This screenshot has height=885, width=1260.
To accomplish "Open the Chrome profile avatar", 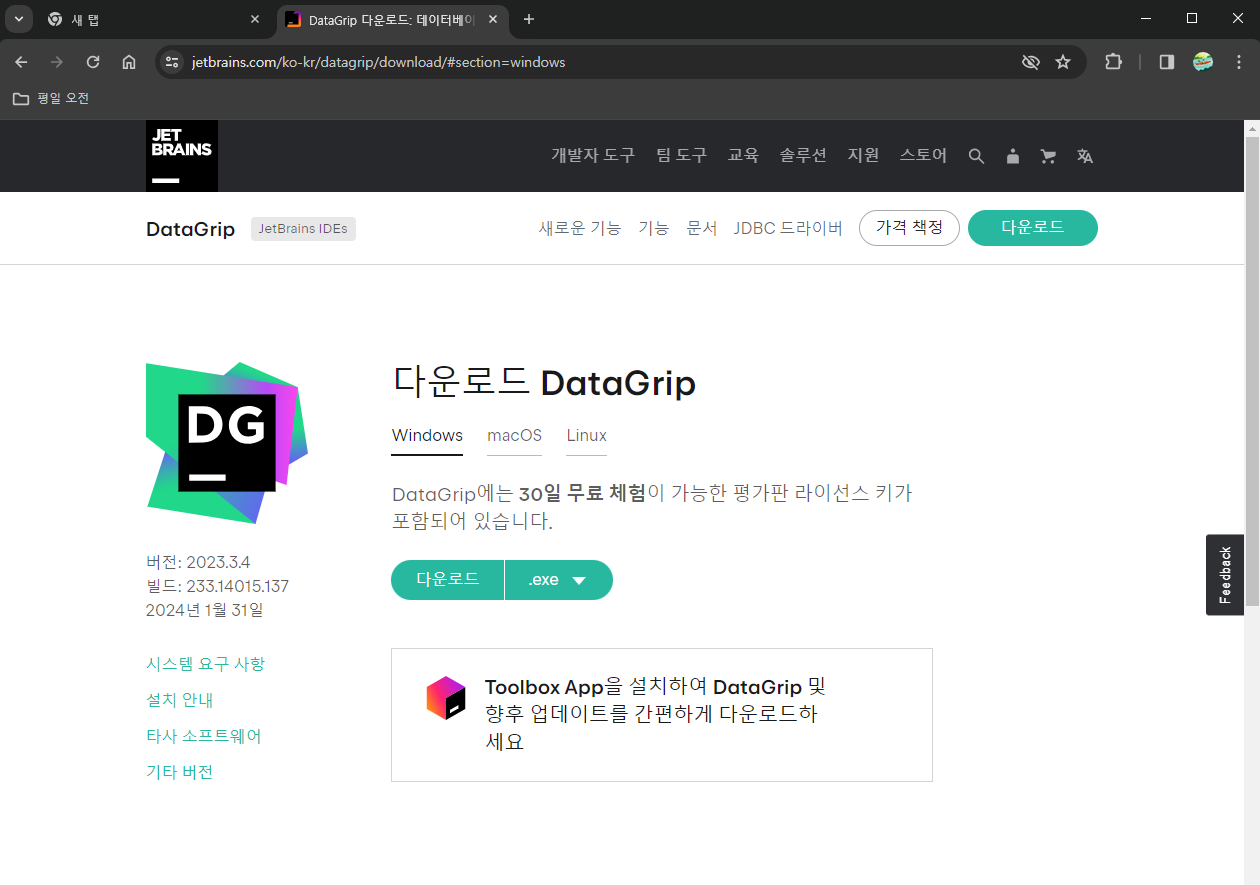I will coord(1203,62).
